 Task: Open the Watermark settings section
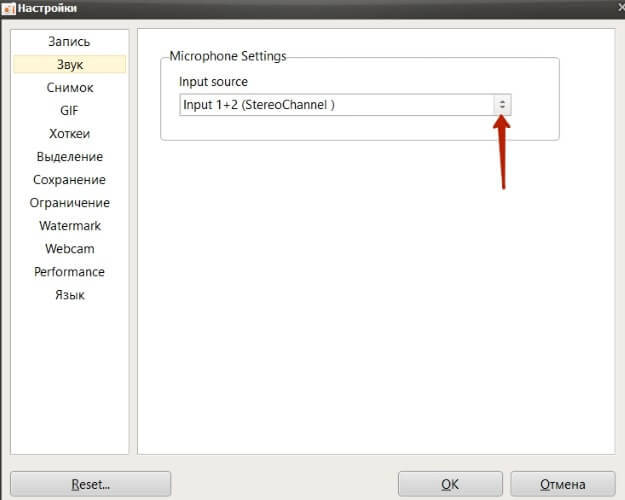pos(69,226)
